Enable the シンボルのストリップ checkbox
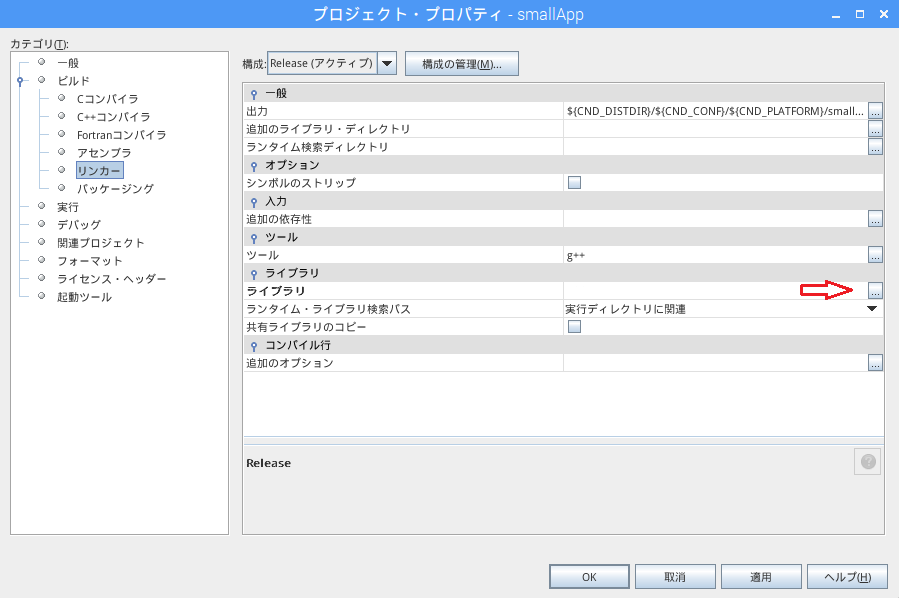The image size is (899, 598). pos(574,183)
